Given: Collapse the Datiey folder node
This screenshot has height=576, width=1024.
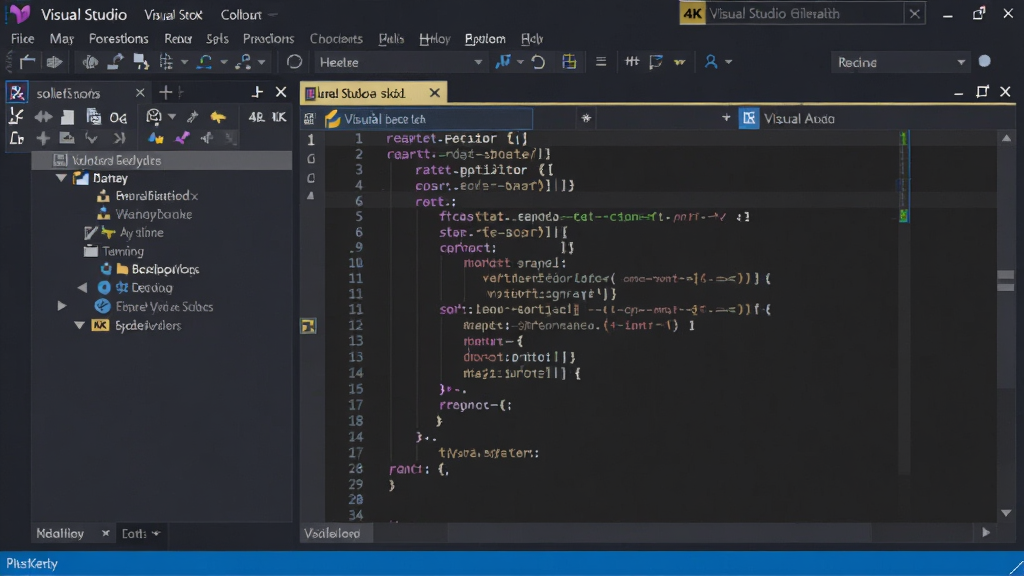Looking at the screenshot, I should click(61, 178).
